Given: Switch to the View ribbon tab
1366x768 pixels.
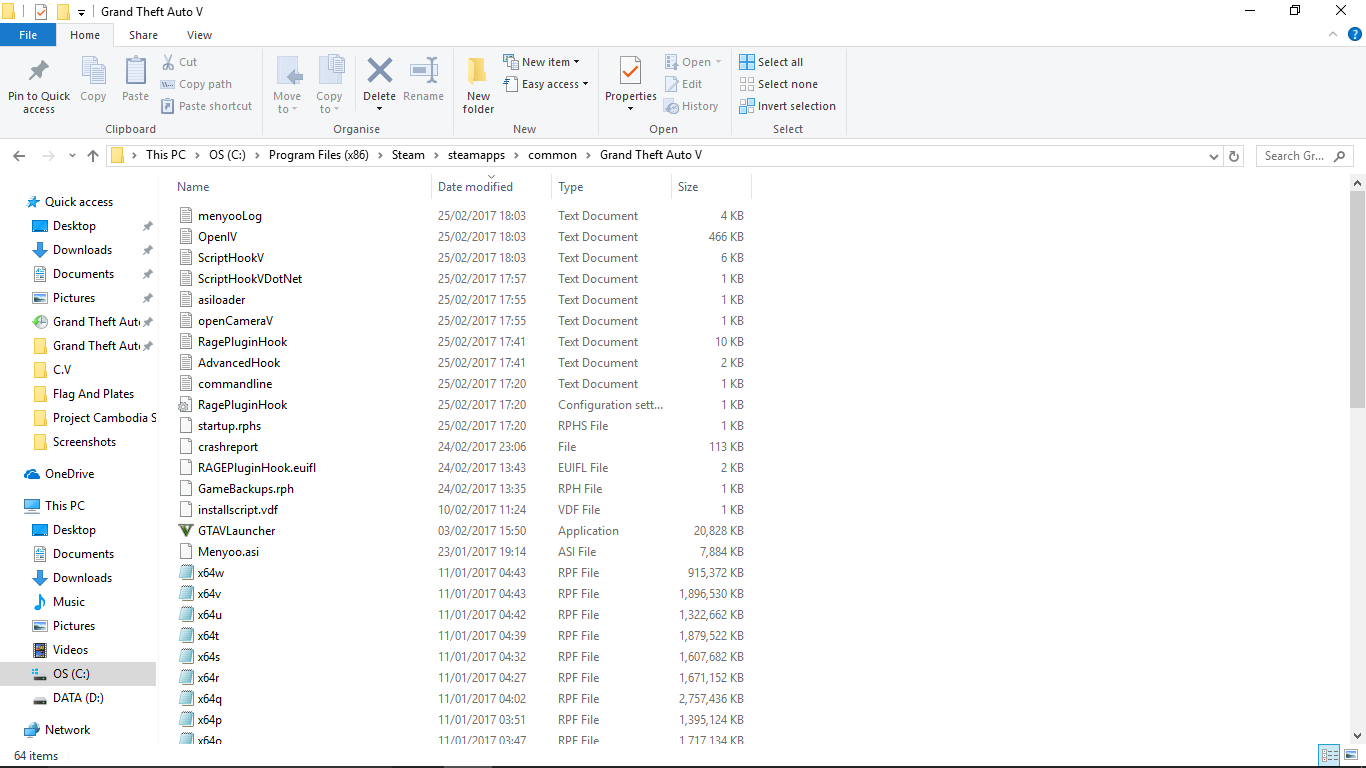Looking at the screenshot, I should coord(199,35).
